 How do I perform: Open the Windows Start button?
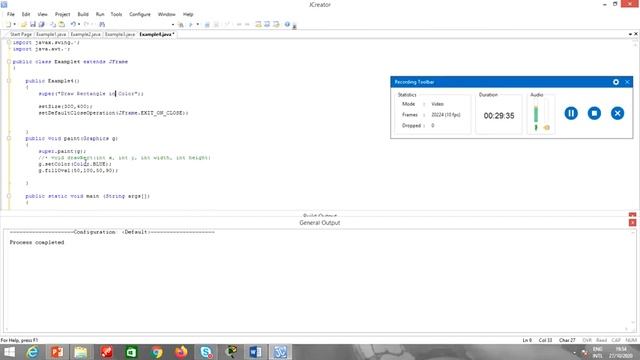pyautogui.click(x=9, y=352)
